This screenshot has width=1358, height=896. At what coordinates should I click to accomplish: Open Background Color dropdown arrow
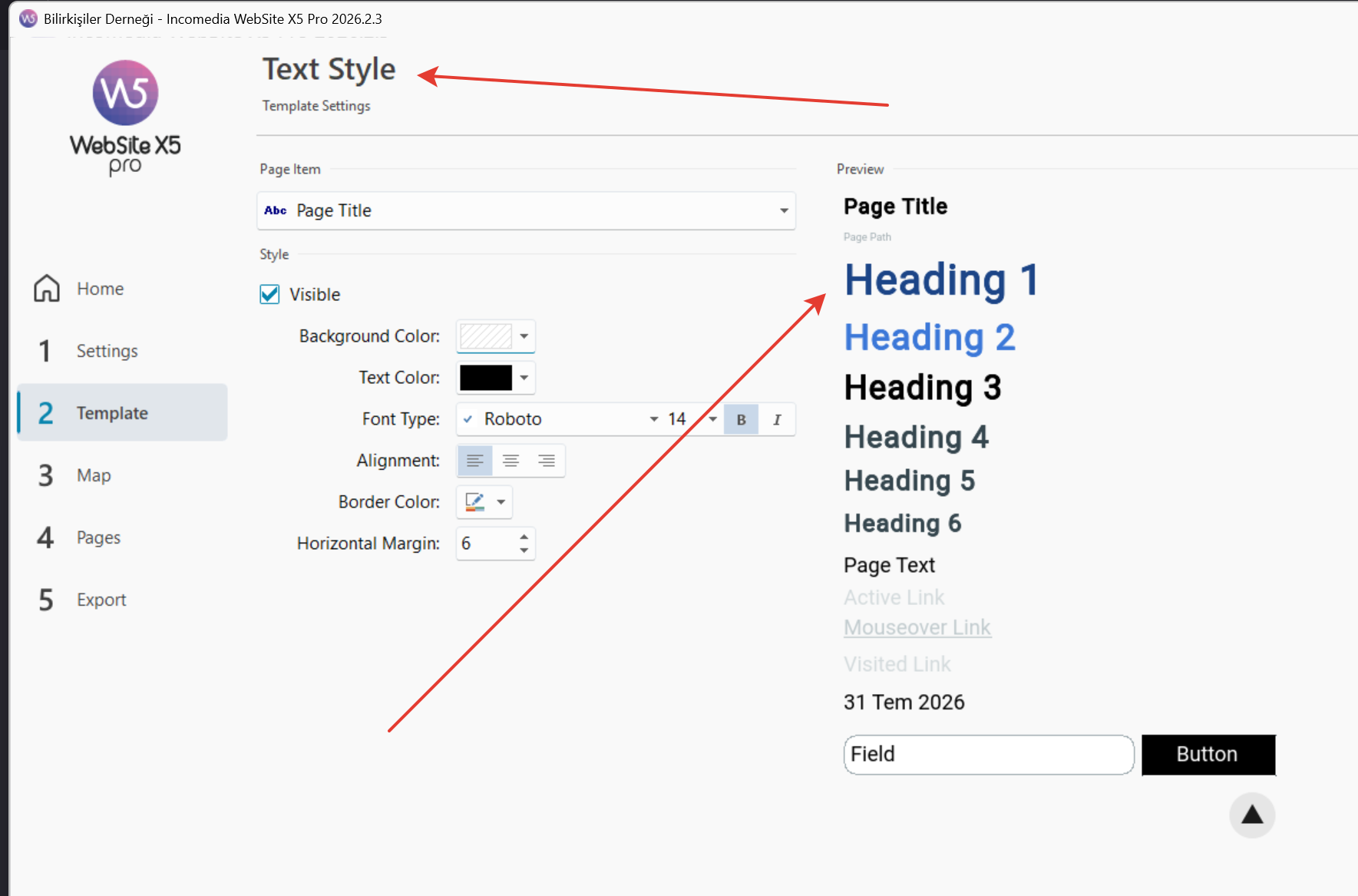(x=524, y=336)
